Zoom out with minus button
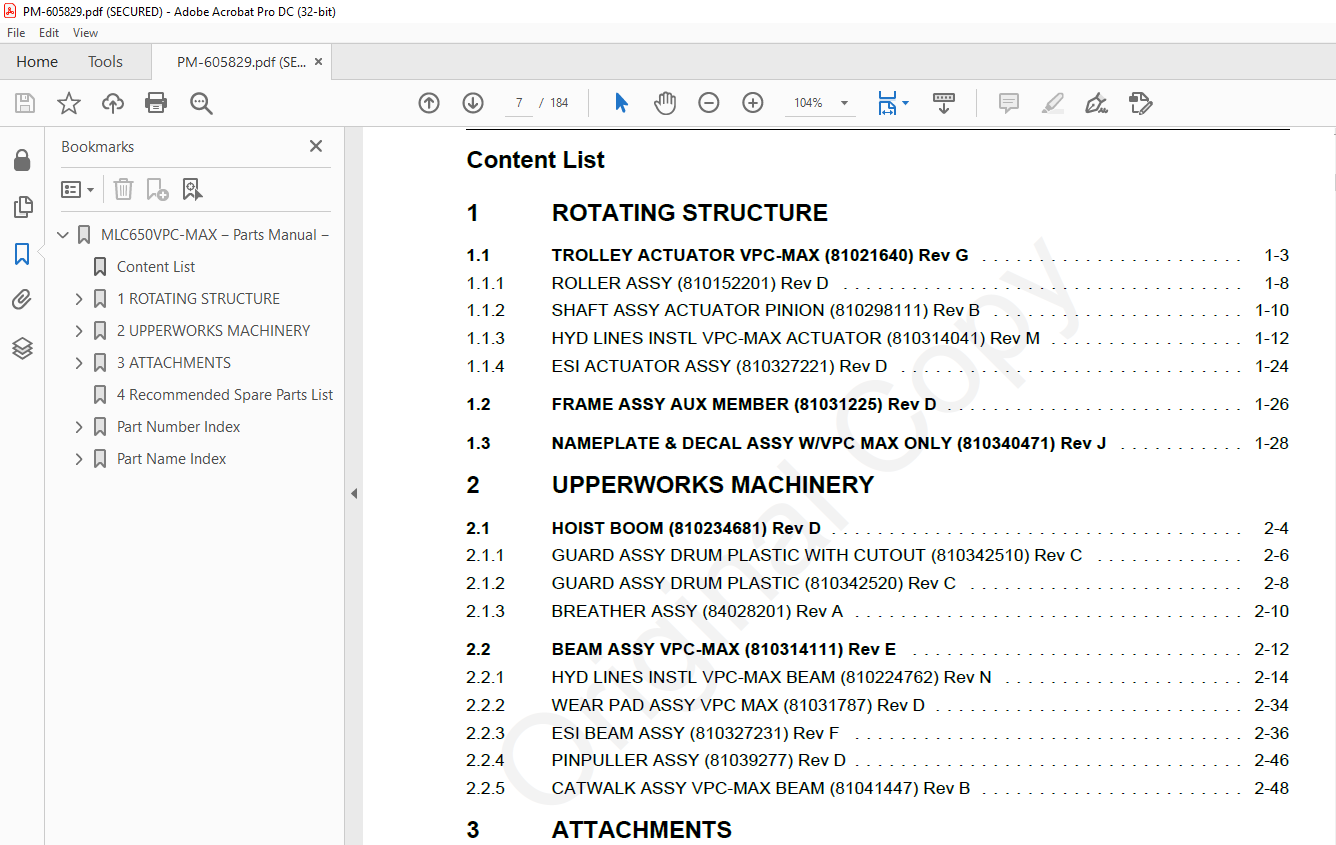The width and height of the screenshot is (1336, 845). [x=709, y=103]
